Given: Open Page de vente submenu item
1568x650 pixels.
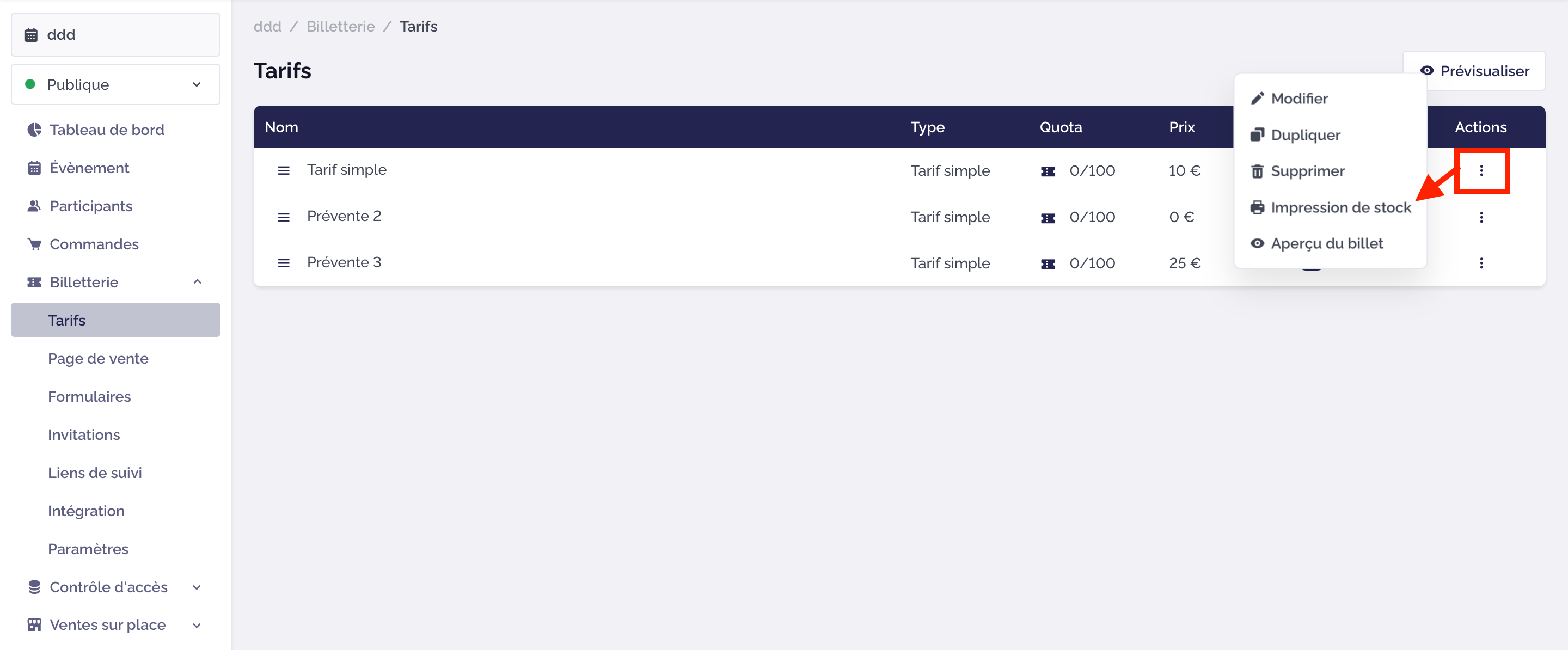Looking at the screenshot, I should 115,358.
